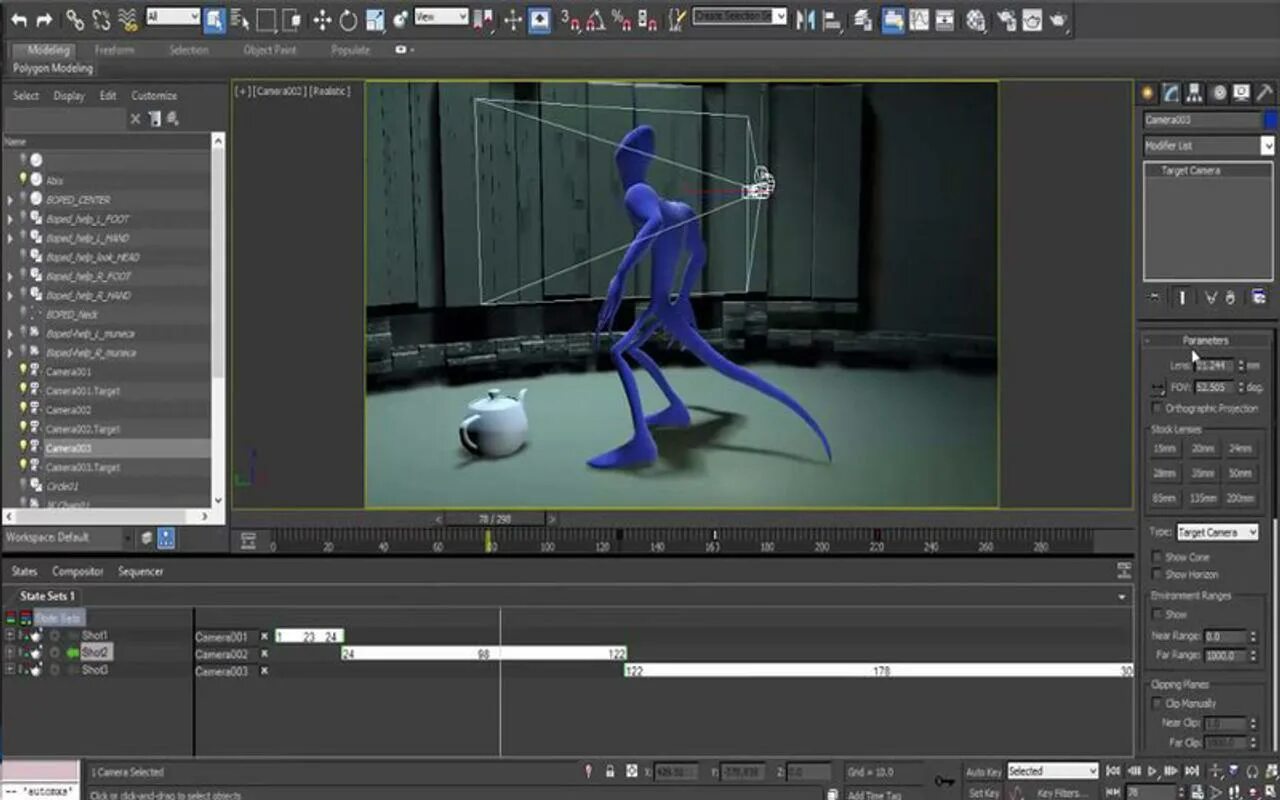This screenshot has height=800, width=1280.
Task: Expand the BIPED_CENTER tree item
Action: click(x=11, y=200)
